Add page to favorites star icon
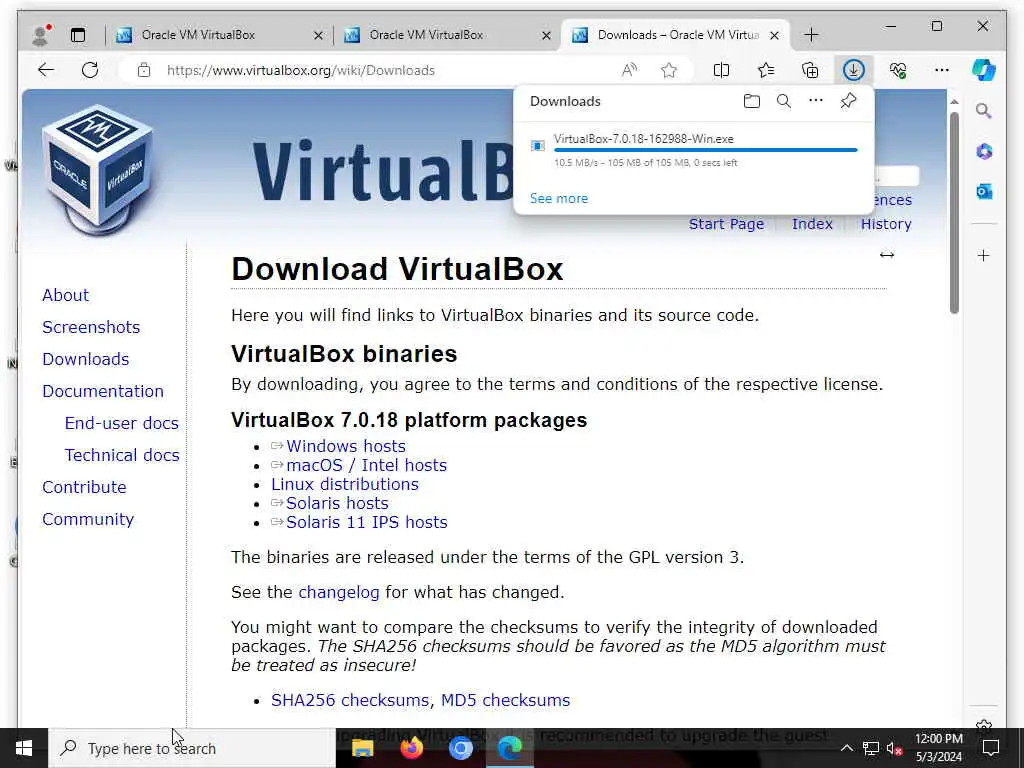 tap(669, 70)
